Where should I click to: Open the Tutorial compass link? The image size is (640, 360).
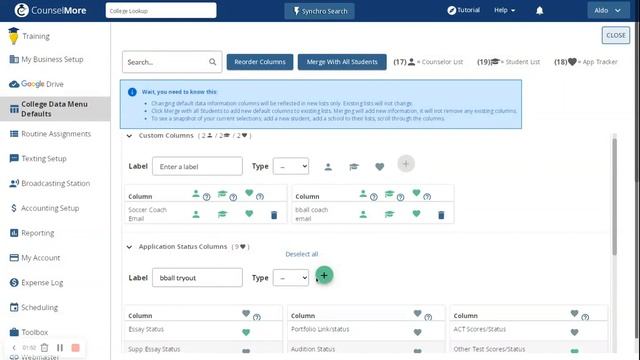pos(463,10)
